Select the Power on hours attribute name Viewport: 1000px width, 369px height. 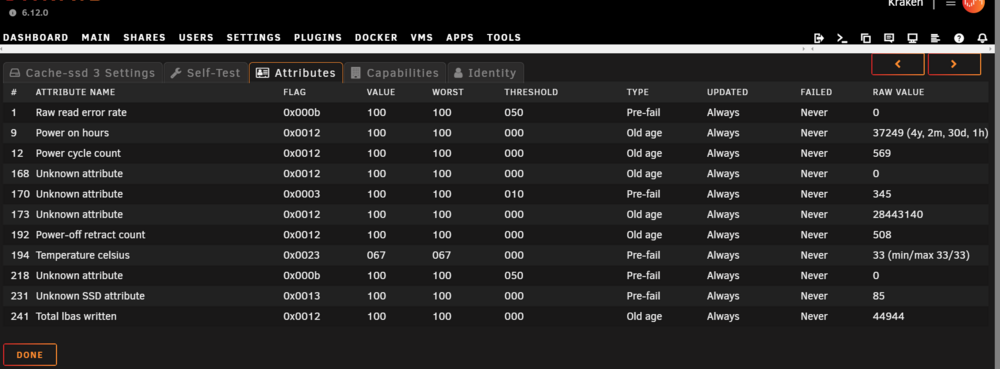[72, 133]
